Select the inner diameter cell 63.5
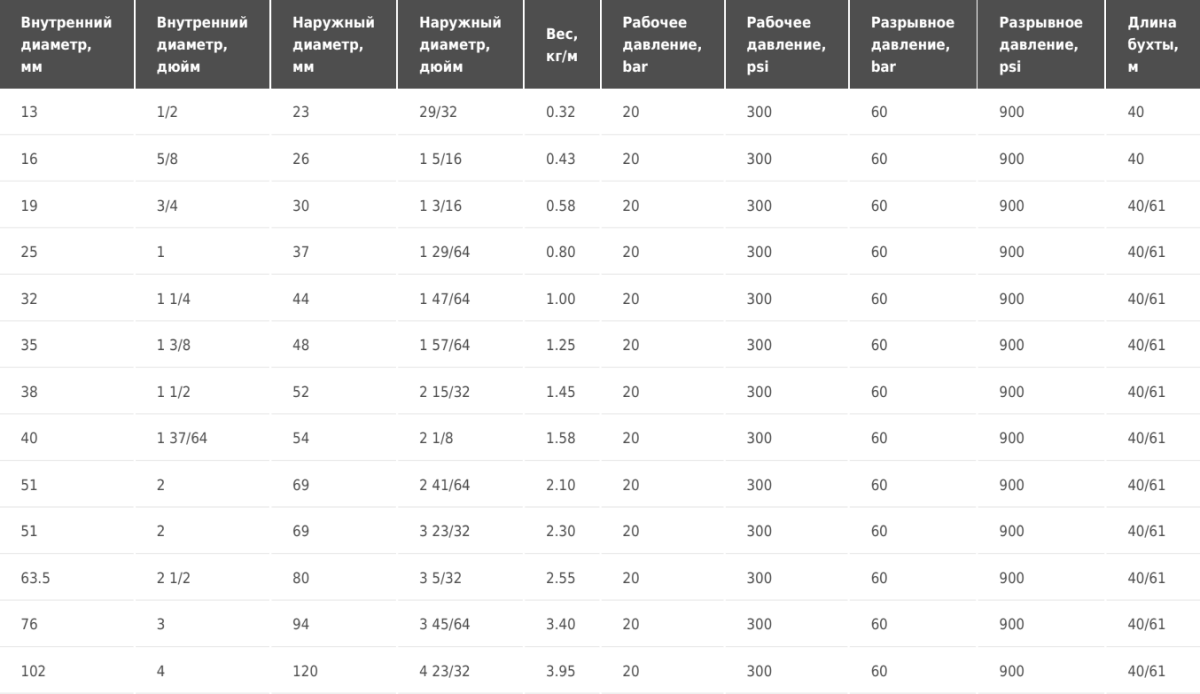1200x694 pixels. (x=34, y=578)
